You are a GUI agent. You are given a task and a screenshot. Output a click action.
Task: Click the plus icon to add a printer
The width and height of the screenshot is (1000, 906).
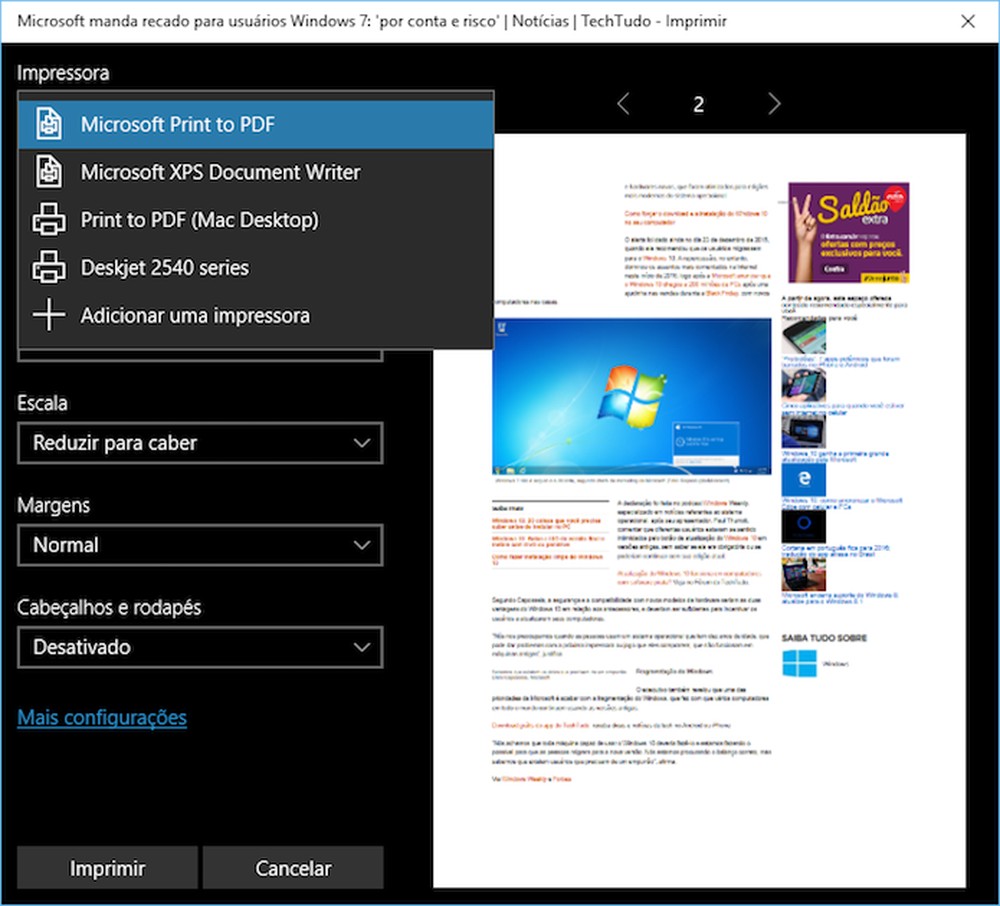(48, 315)
